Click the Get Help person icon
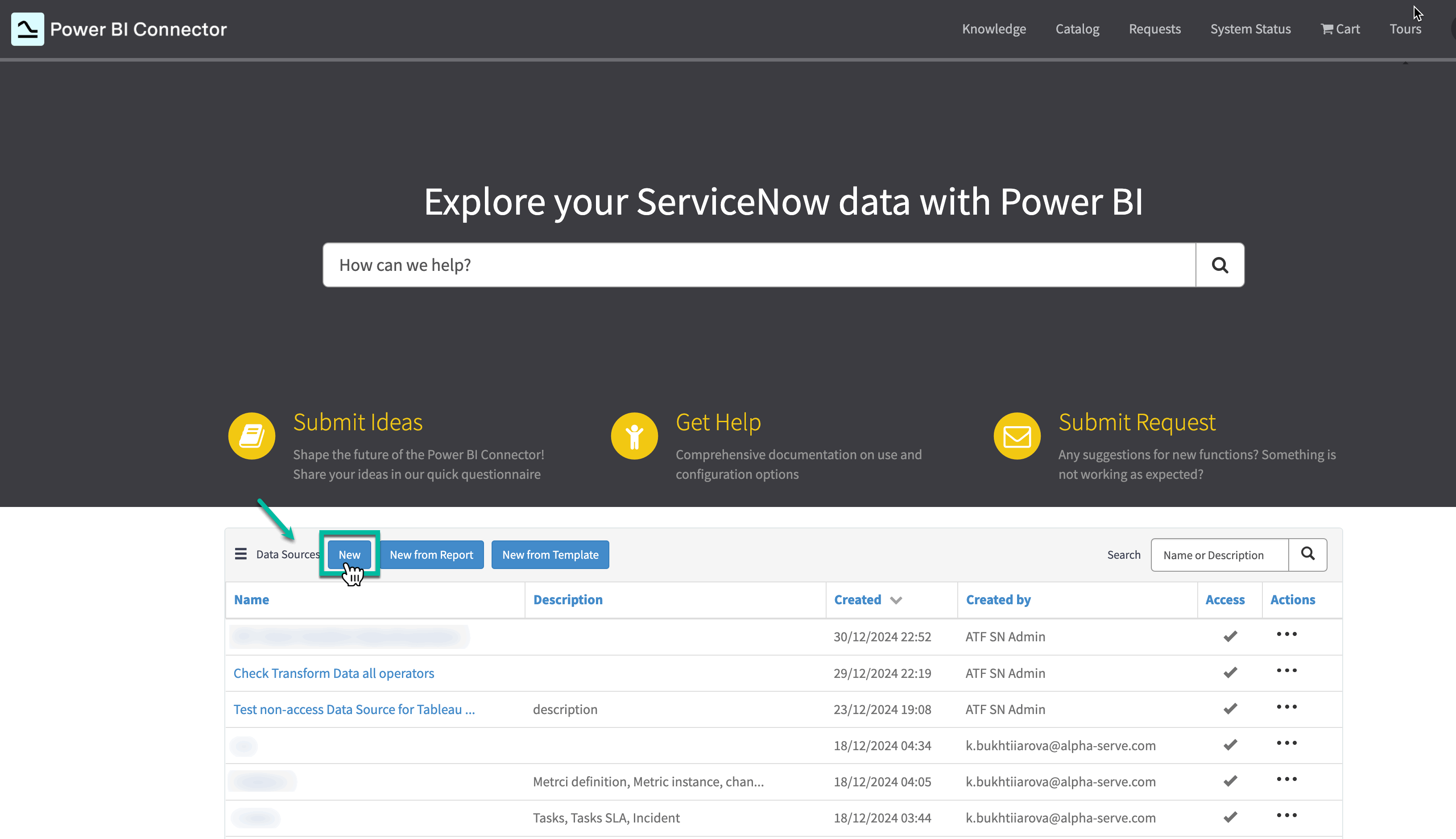The width and height of the screenshot is (1456, 839). pos(634,436)
